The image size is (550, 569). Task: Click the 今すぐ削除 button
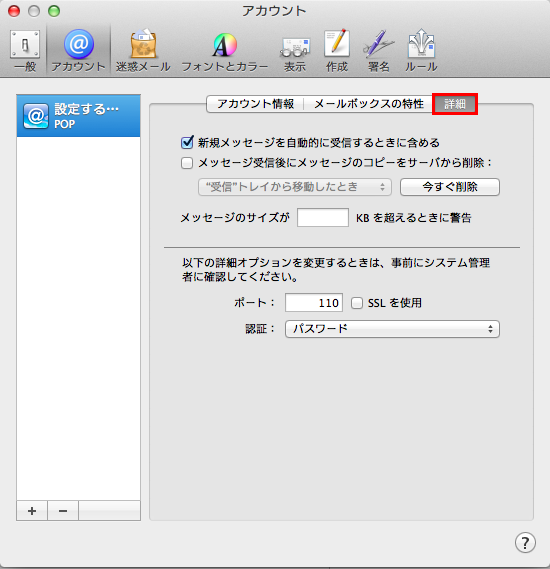450,187
